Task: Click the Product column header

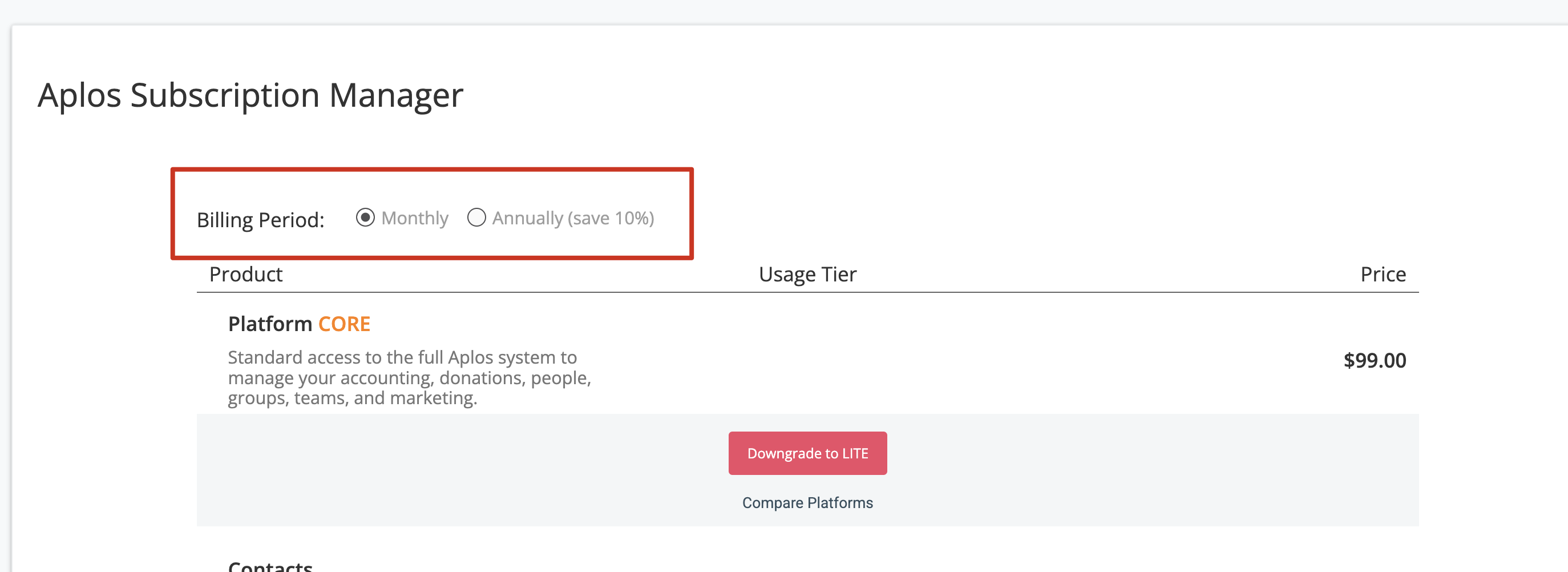Action: click(x=246, y=274)
